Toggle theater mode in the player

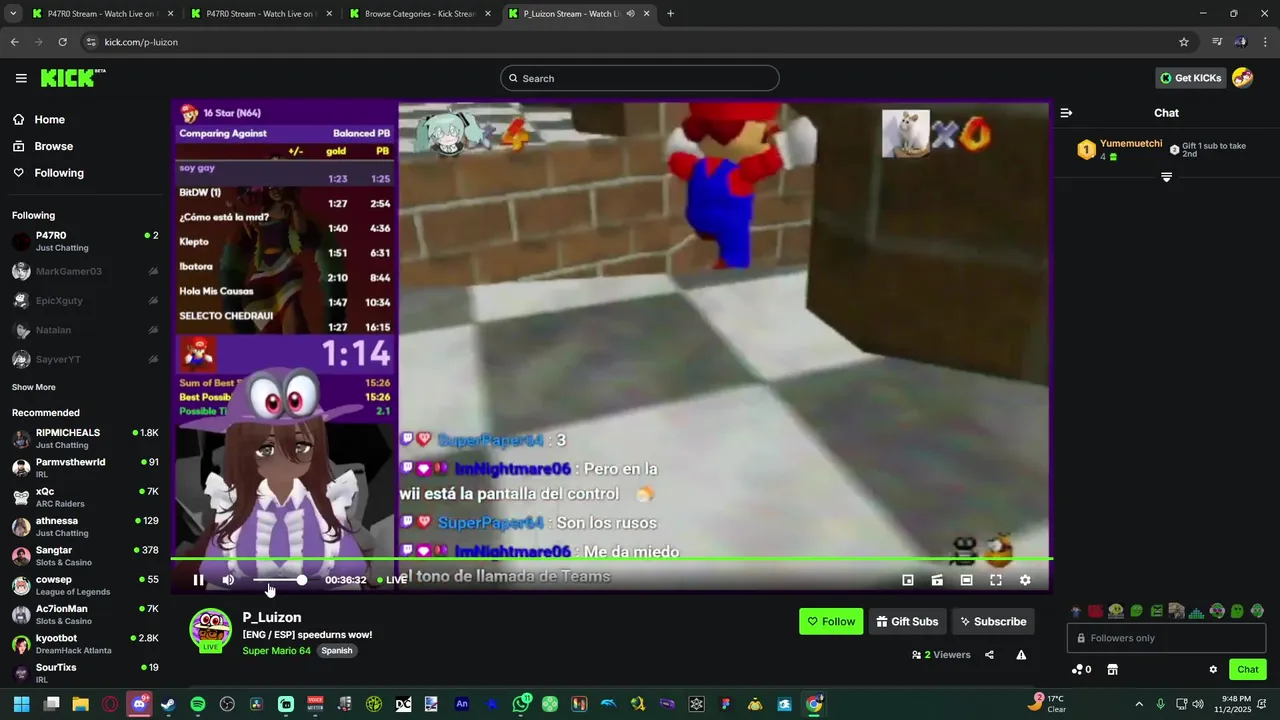point(966,580)
